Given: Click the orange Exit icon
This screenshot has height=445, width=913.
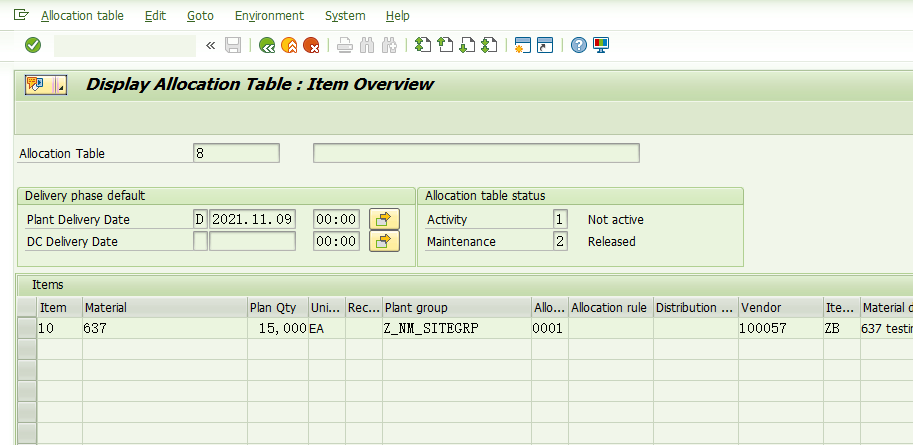Looking at the screenshot, I should (289, 45).
